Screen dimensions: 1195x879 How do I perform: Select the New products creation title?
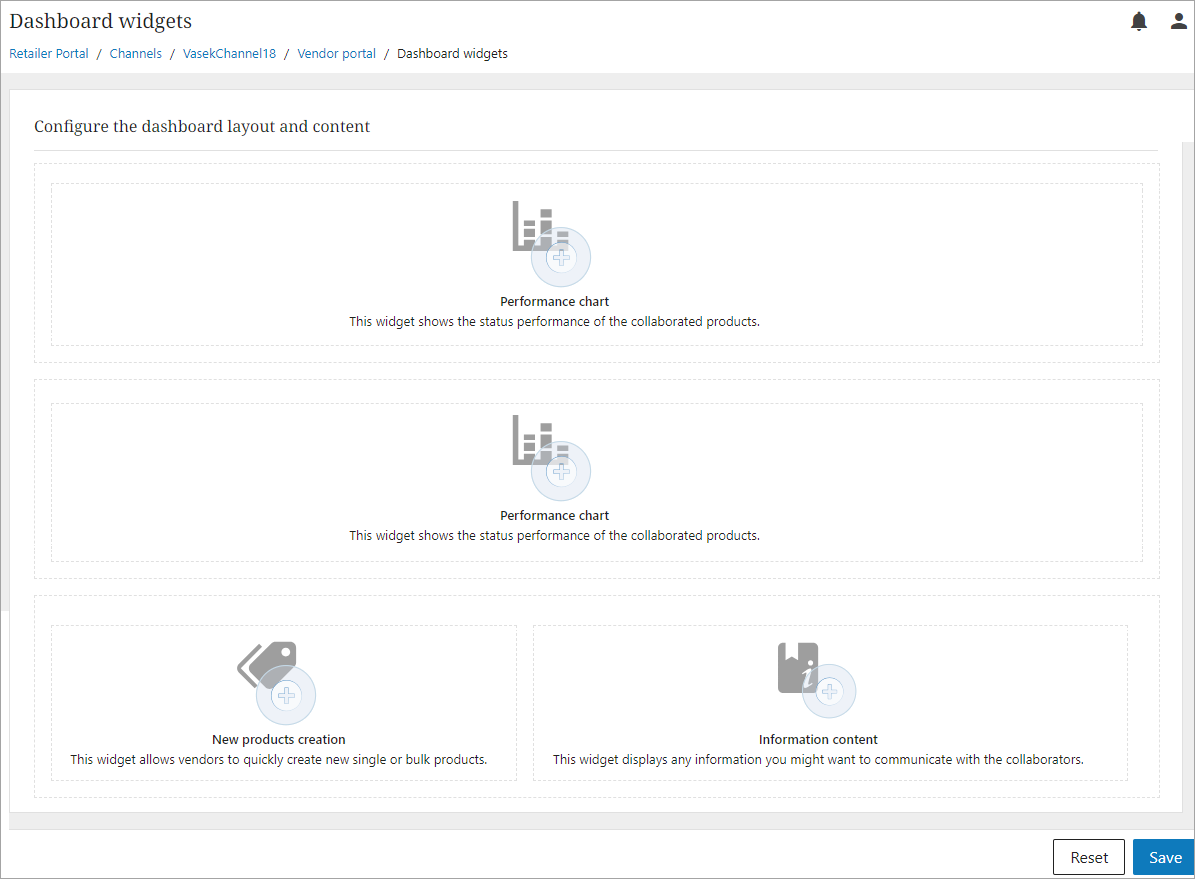(x=279, y=740)
